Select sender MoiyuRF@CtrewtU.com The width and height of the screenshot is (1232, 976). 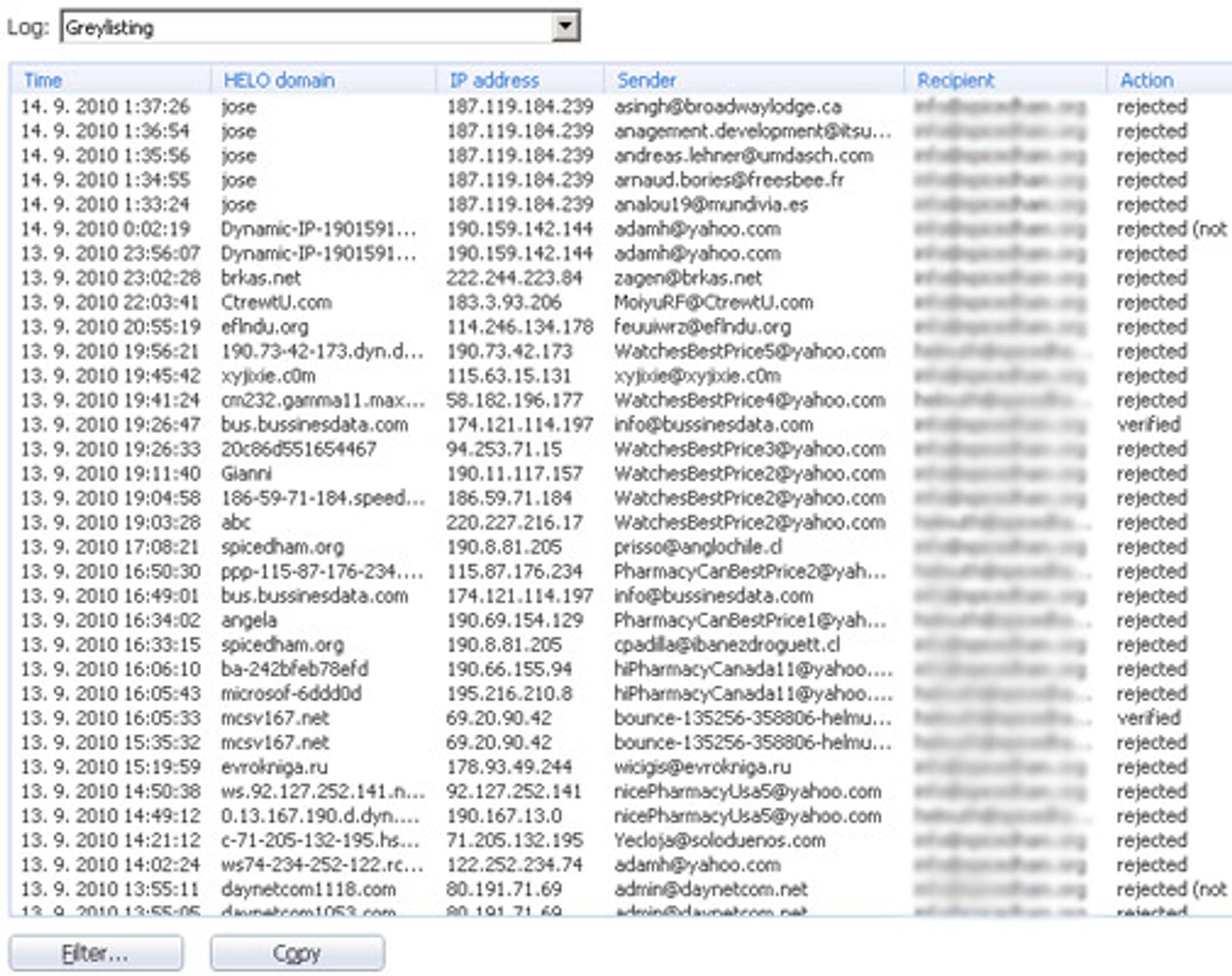713,303
